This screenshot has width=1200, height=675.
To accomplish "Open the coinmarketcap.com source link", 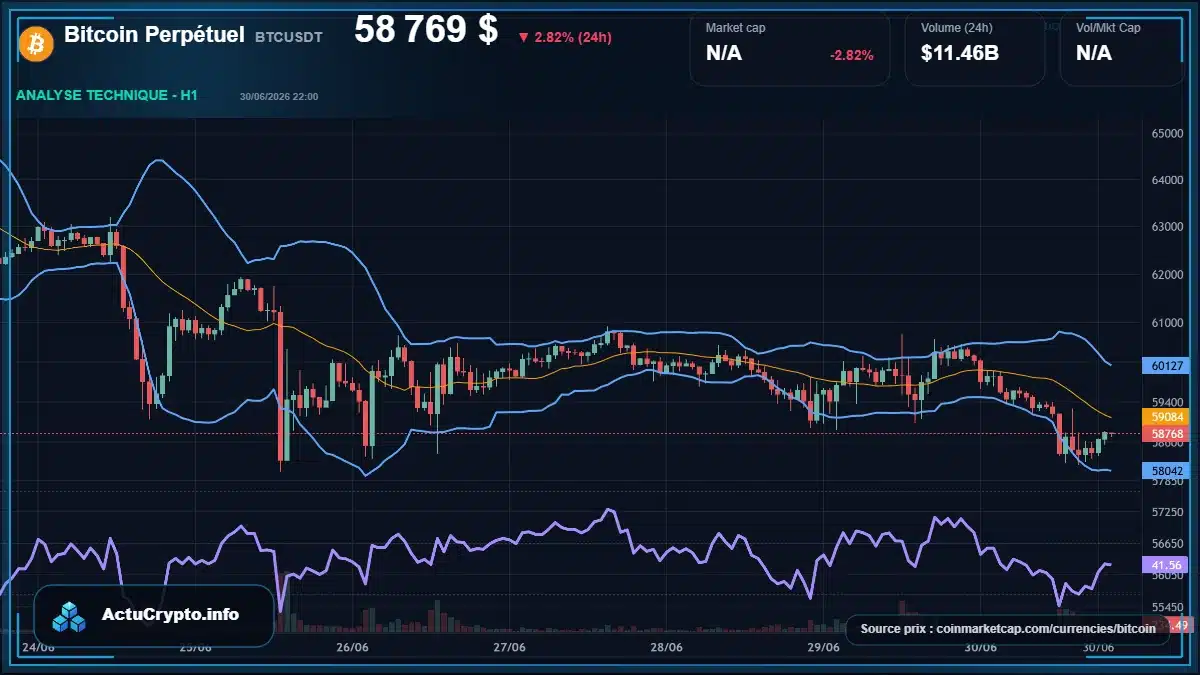I will 1008,629.
